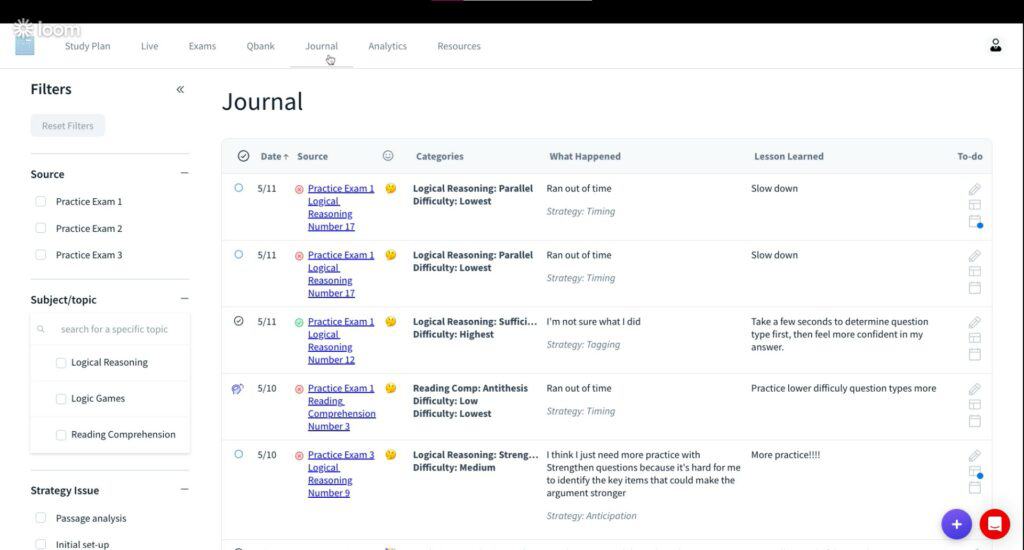Toggle the completed check circle on Number 12 row
The image size is (1024, 550).
point(238,321)
